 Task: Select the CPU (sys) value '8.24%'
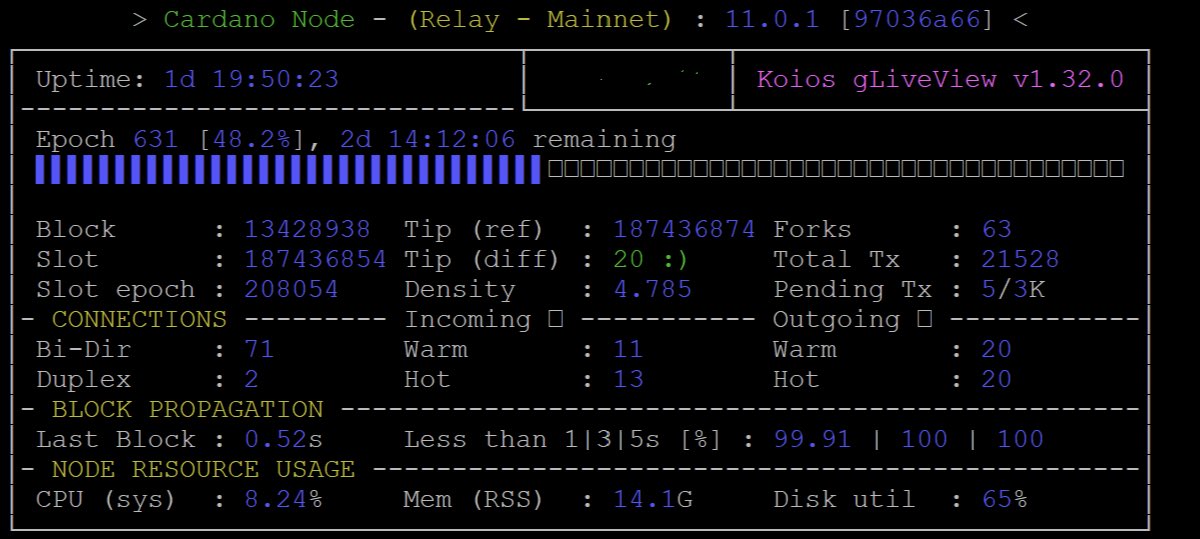click(283, 499)
